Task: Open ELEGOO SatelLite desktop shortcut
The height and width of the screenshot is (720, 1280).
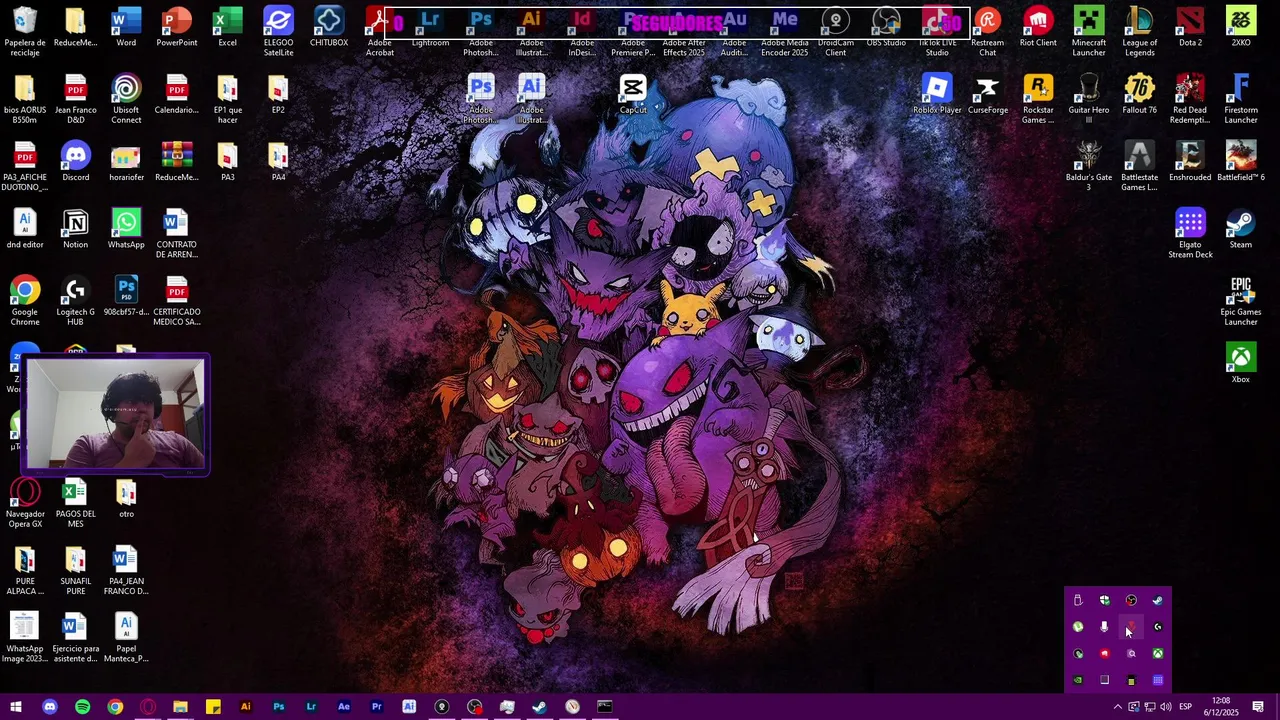Action: point(278,31)
